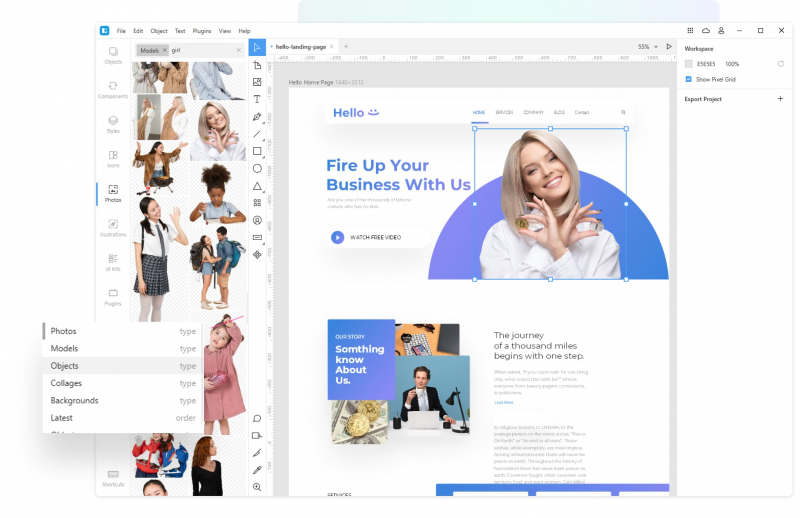Click the cloud sync icon
The height and width of the screenshot is (518, 800).
(706, 31)
